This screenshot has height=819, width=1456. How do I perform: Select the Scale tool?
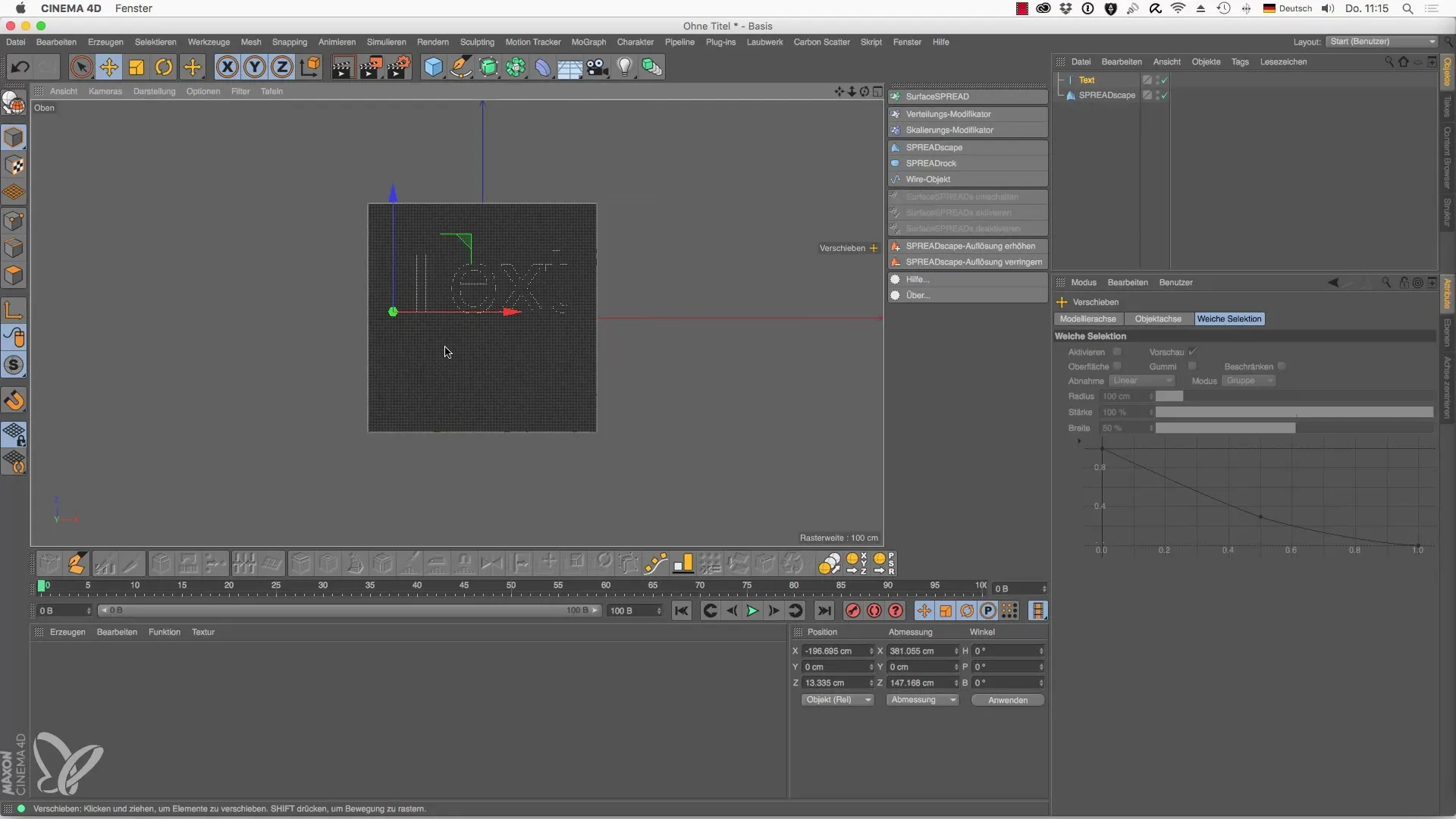(136, 67)
